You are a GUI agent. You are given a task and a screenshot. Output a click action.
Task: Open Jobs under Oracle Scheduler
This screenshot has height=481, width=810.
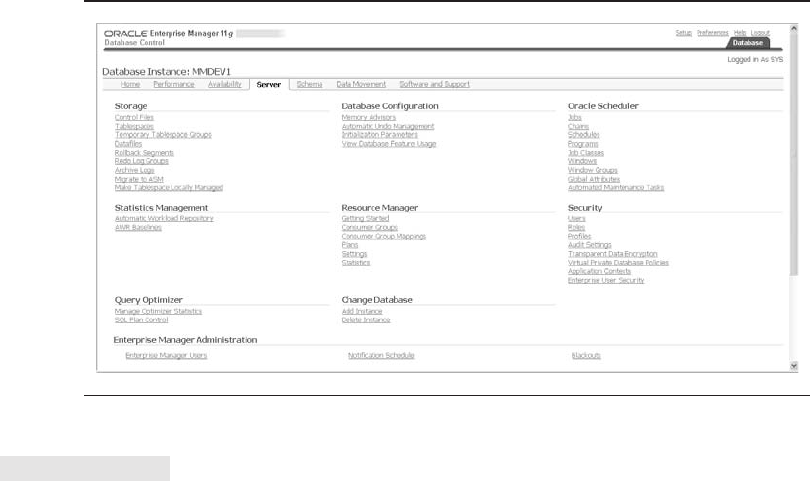pos(574,117)
